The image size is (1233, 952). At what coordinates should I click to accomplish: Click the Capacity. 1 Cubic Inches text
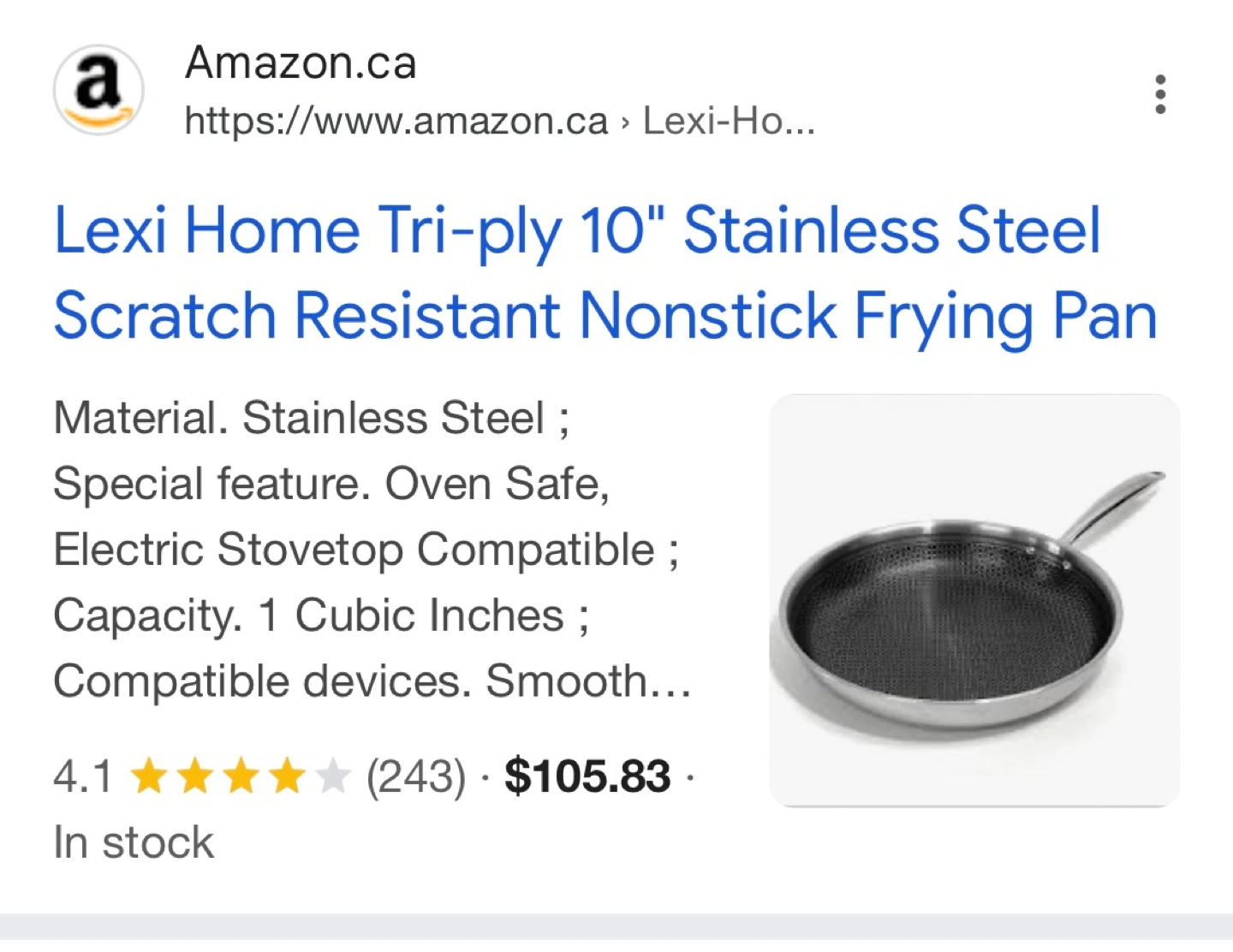[321, 616]
